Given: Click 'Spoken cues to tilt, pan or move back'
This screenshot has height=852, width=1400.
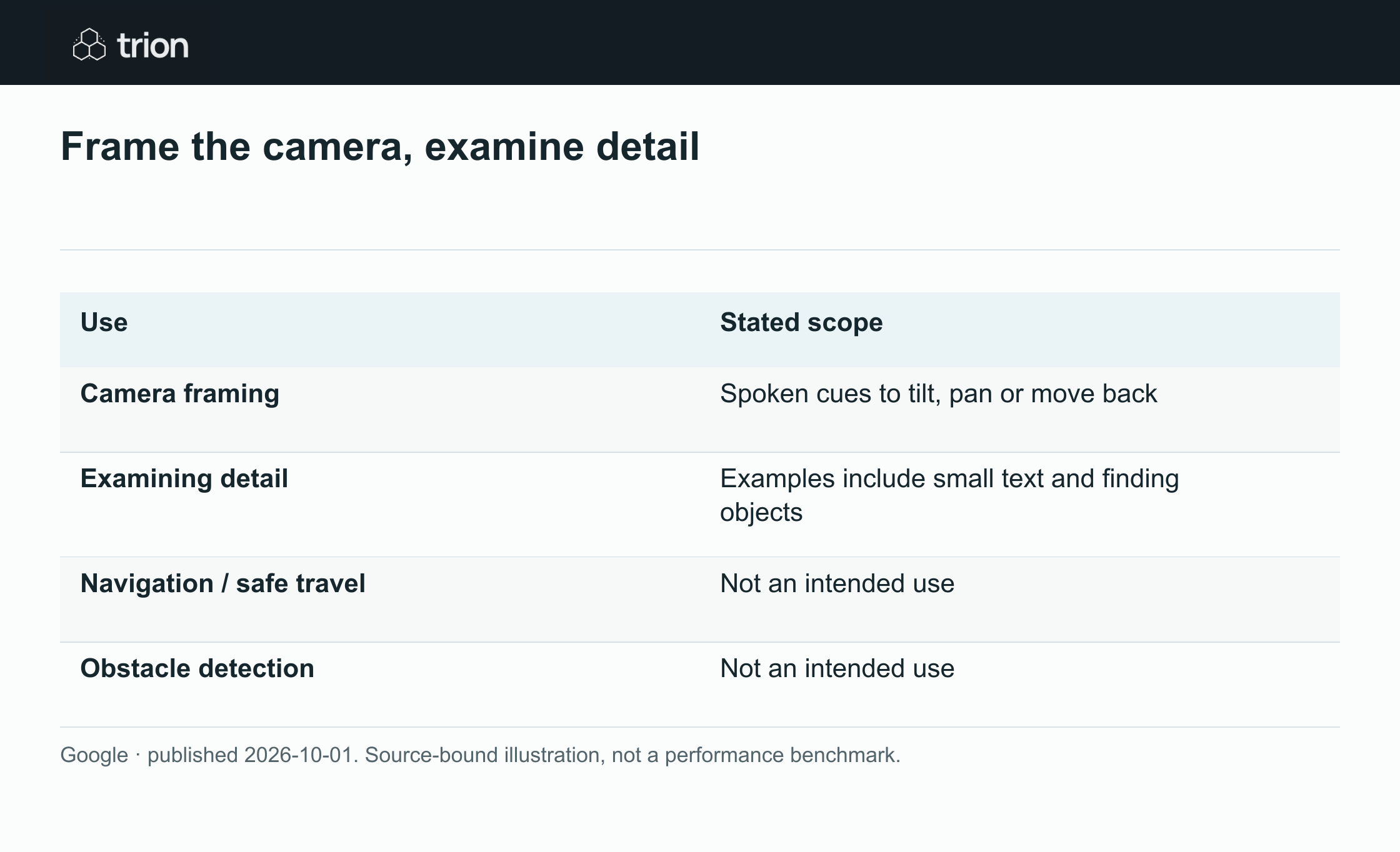Looking at the screenshot, I should pyautogui.click(x=939, y=394).
